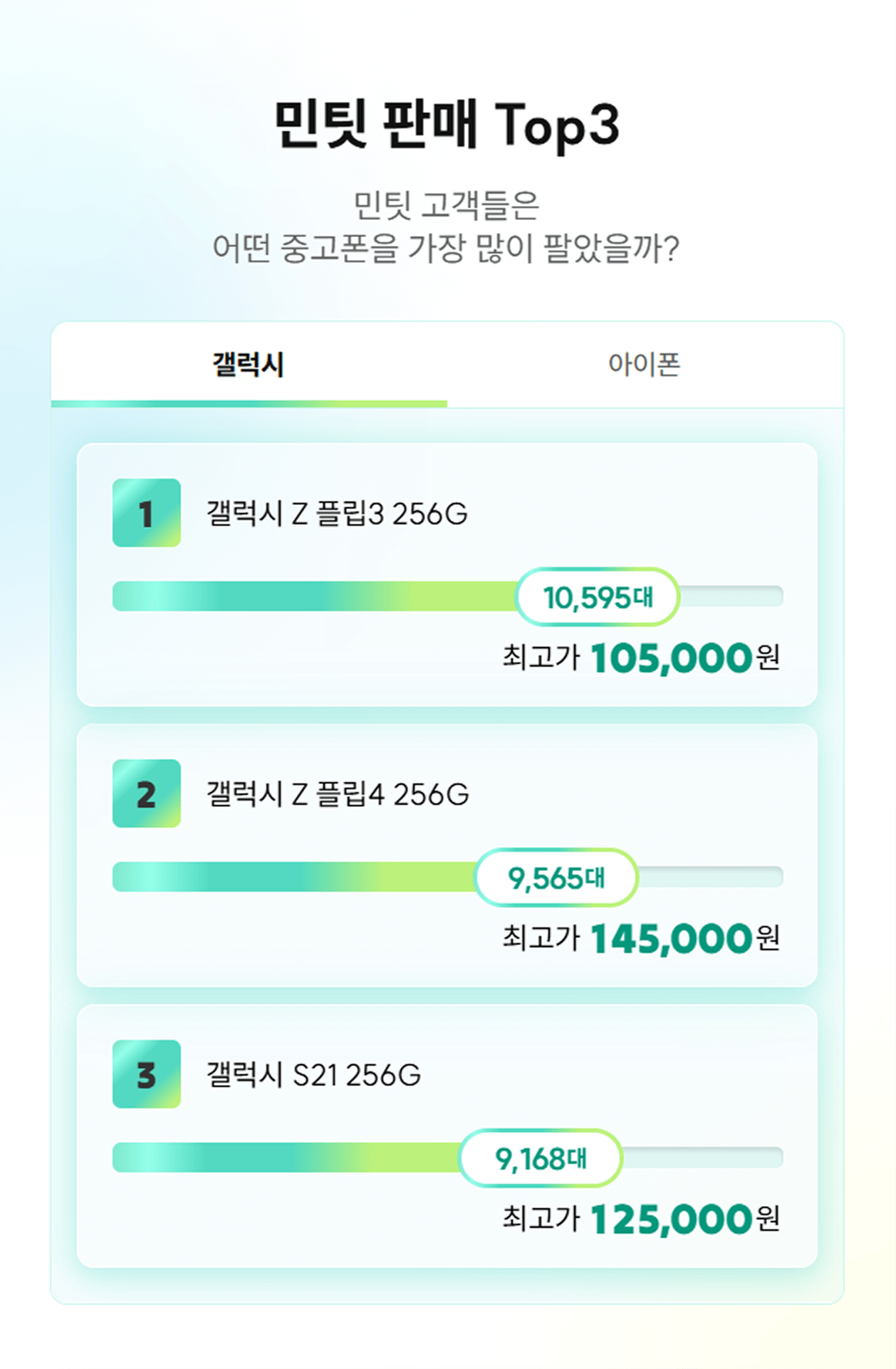Click the 9,168대 sales count pill
The width and height of the screenshot is (896, 1369).
pyautogui.click(x=541, y=1158)
